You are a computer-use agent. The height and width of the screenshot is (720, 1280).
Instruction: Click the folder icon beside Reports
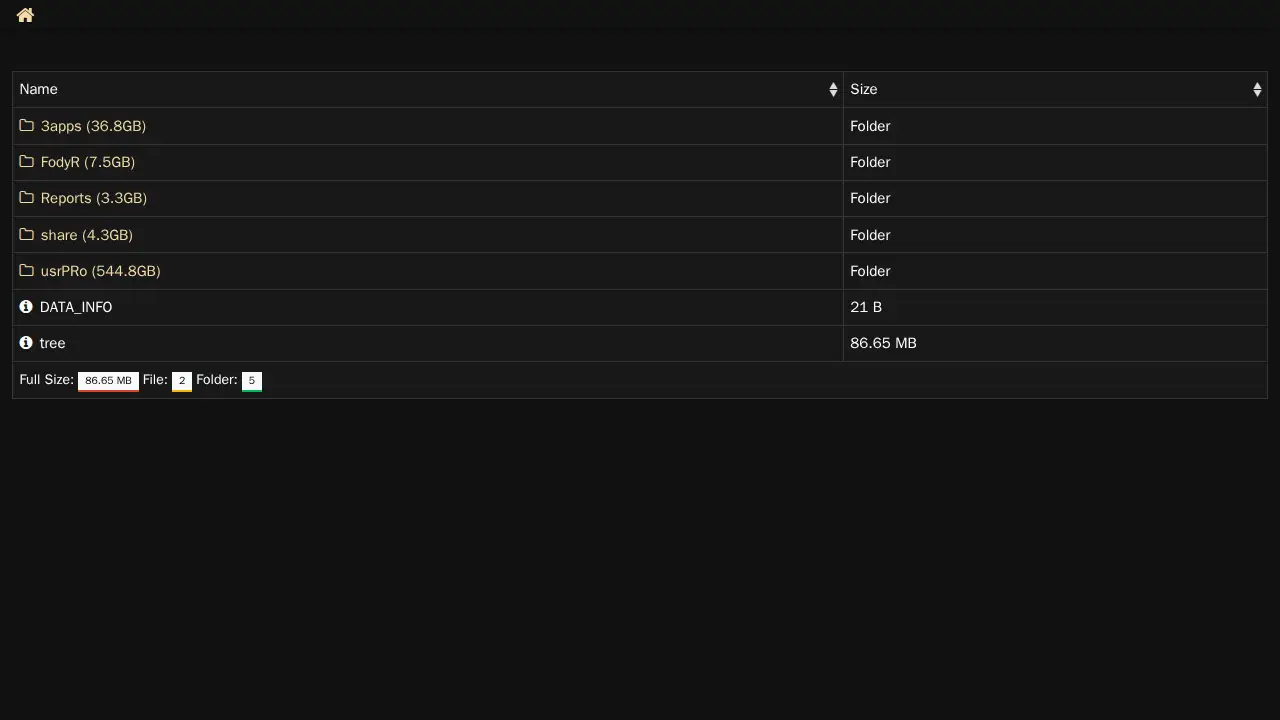click(x=27, y=198)
